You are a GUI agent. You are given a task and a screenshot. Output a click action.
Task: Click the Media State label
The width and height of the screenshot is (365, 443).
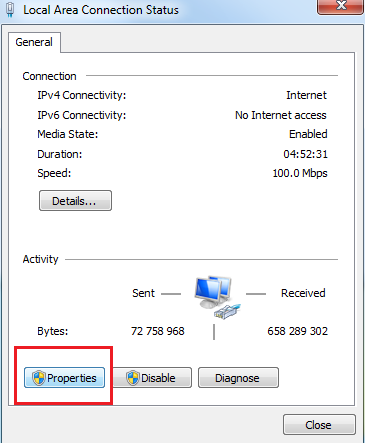tap(68, 134)
